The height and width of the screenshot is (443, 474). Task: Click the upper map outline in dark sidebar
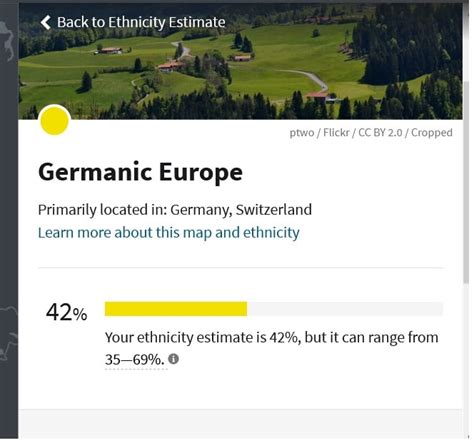(7, 40)
